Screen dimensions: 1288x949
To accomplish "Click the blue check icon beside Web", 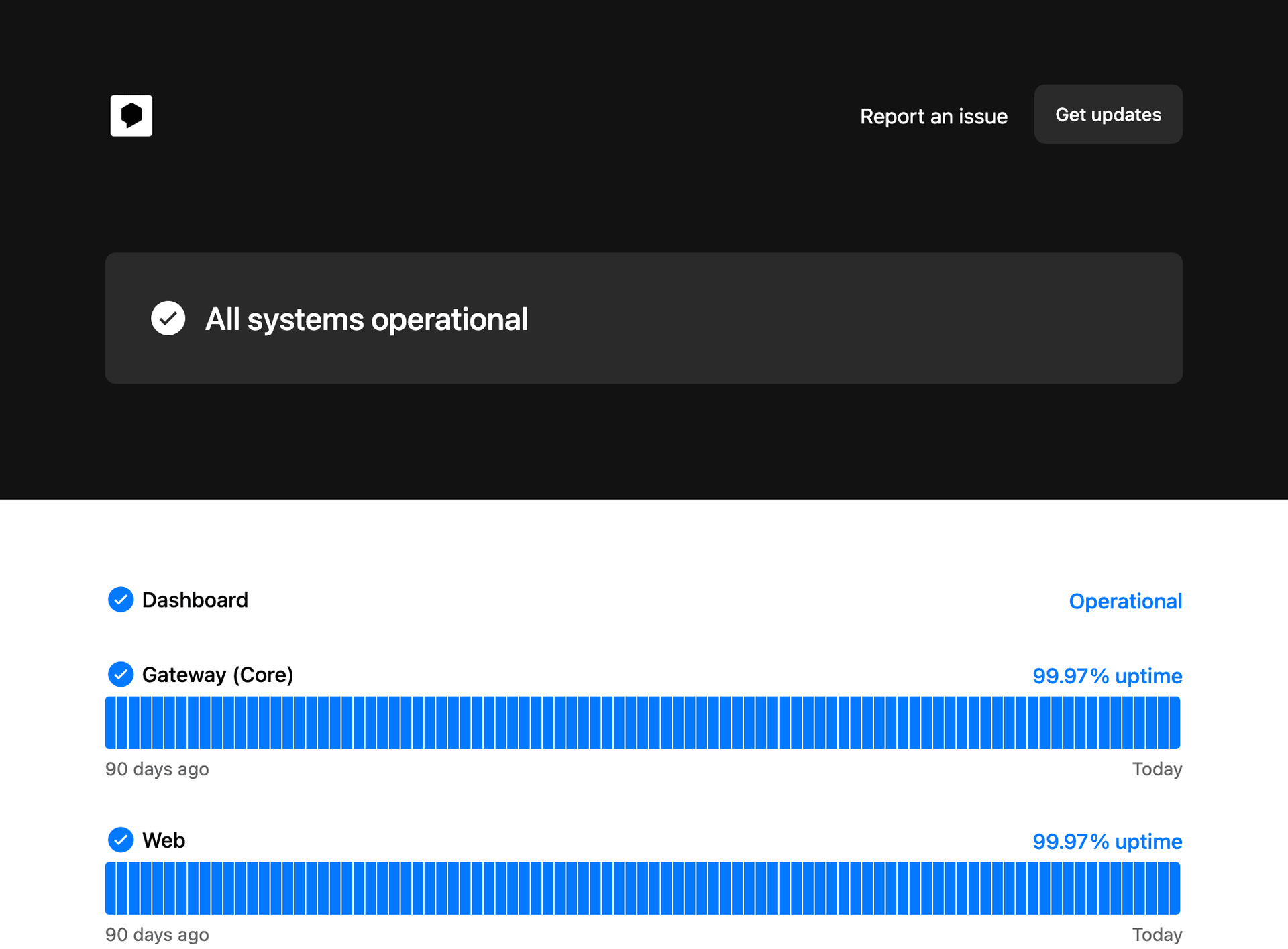I will [x=121, y=840].
